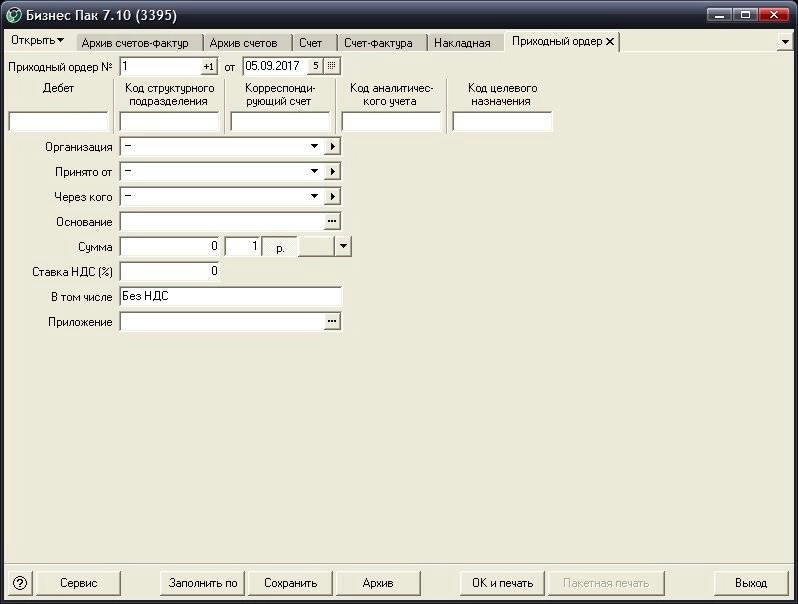Expand the Принято от dropdown list
Image resolution: width=798 pixels, height=604 pixels.
(x=315, y=171)
